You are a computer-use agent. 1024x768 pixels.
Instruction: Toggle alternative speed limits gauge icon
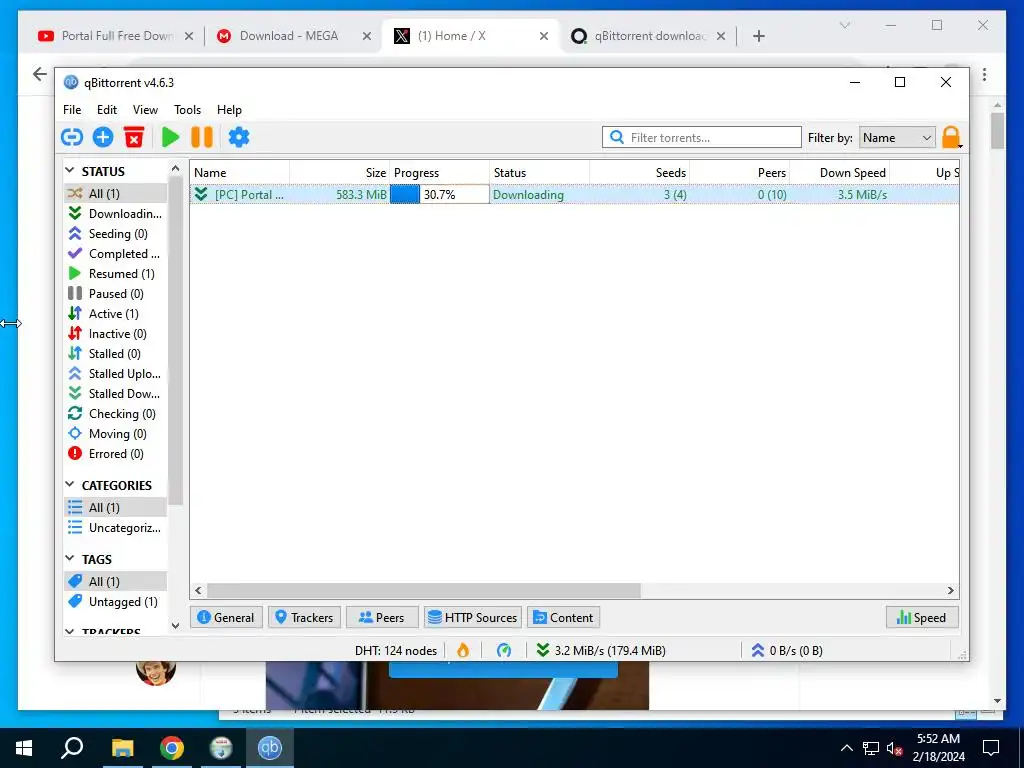504,650
